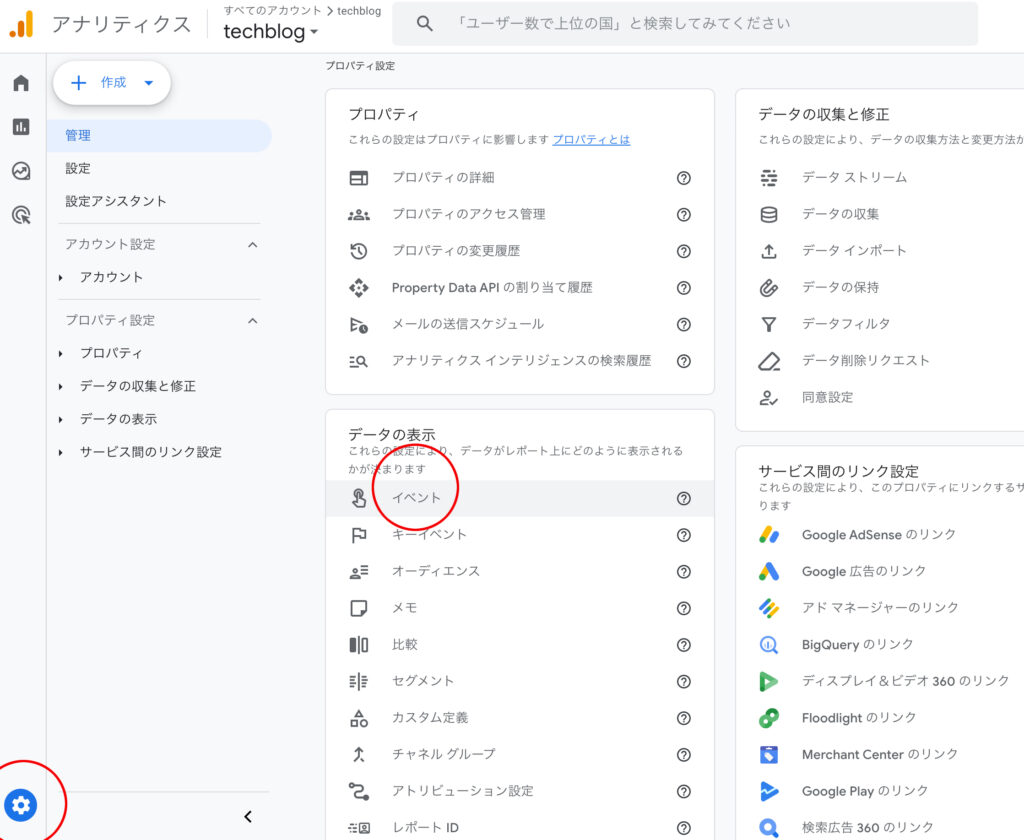Click the Floodlight logo icon

[x=769, y=718]
